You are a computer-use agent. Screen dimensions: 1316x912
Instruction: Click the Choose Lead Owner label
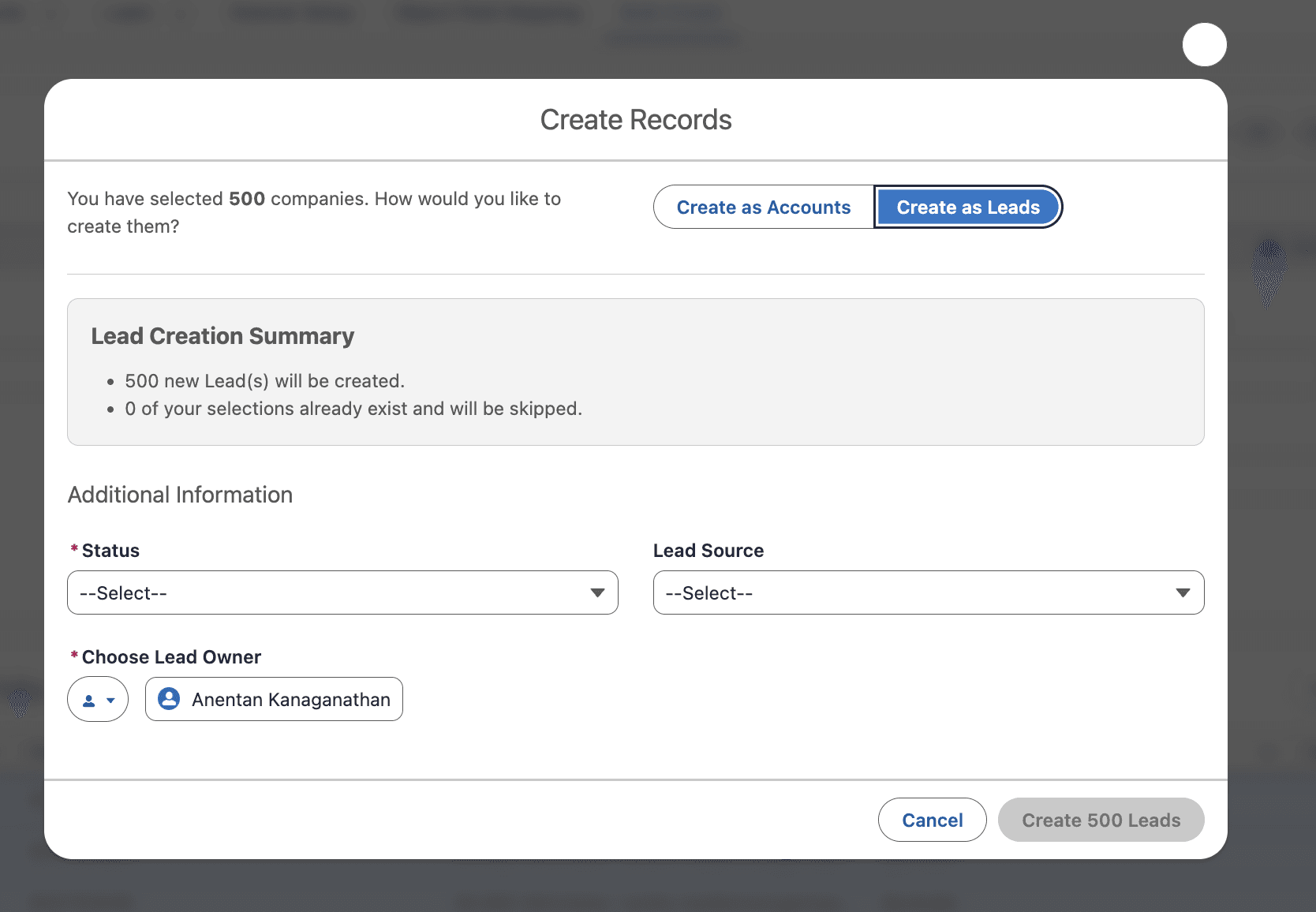point(170,656)
